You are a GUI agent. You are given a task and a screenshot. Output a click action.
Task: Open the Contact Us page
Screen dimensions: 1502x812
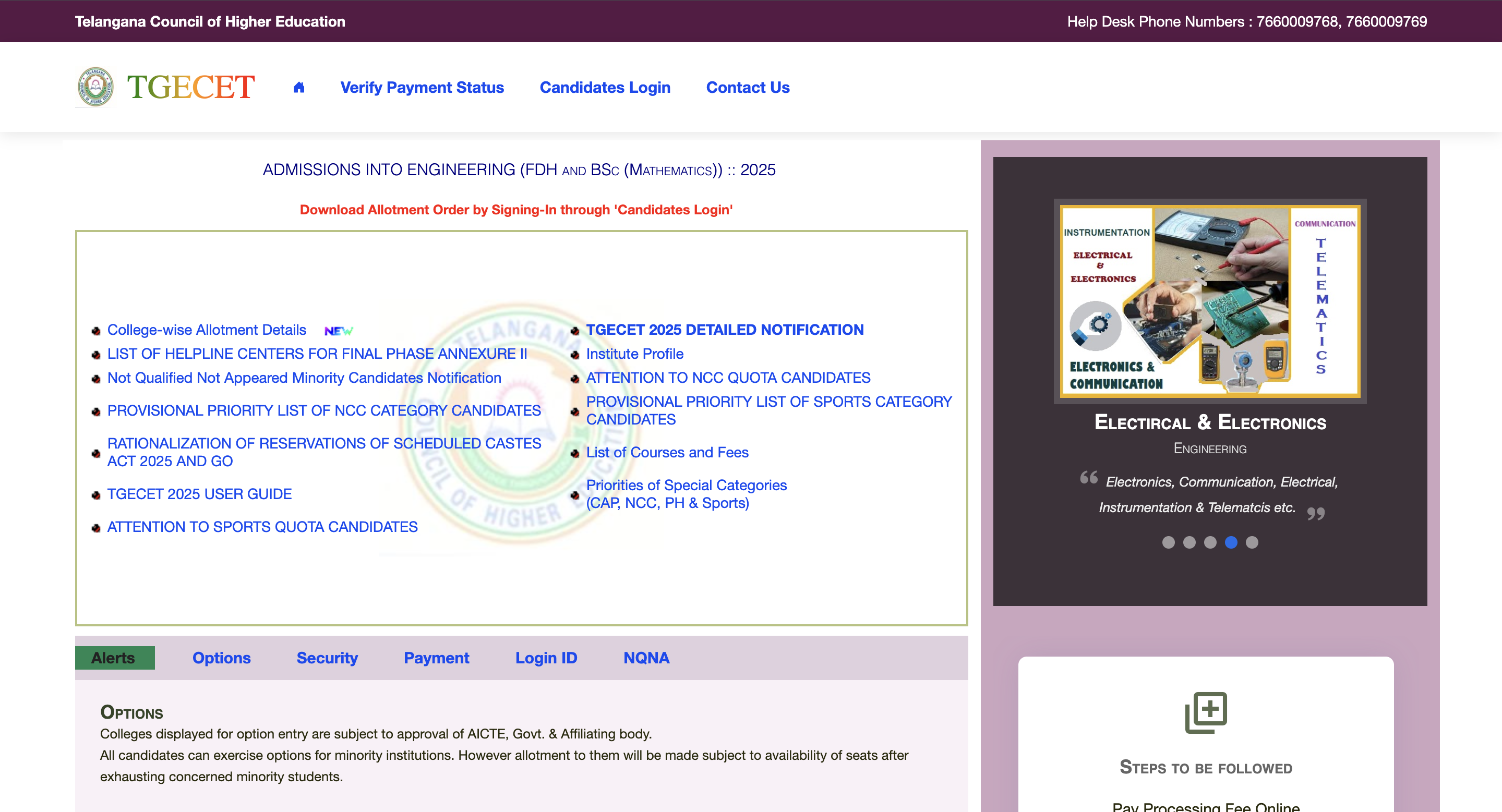748,88
